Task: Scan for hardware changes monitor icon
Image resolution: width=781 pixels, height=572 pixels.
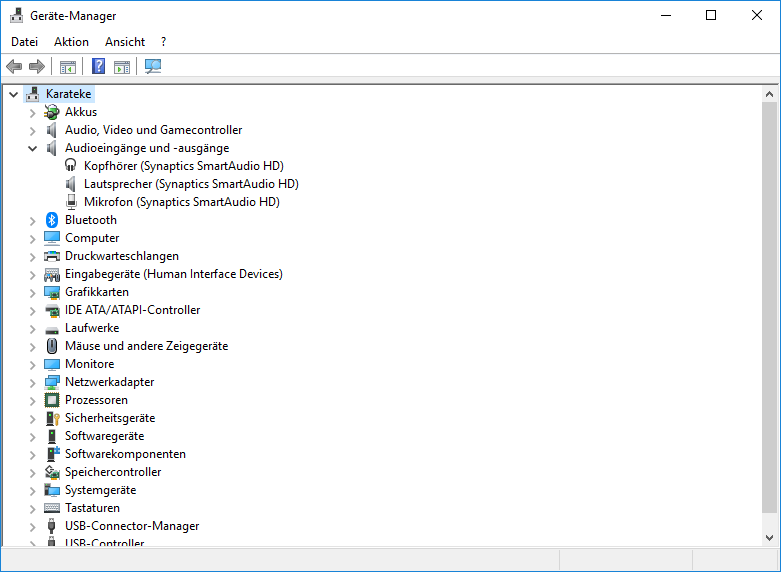Action: click(x=153, y=66)
